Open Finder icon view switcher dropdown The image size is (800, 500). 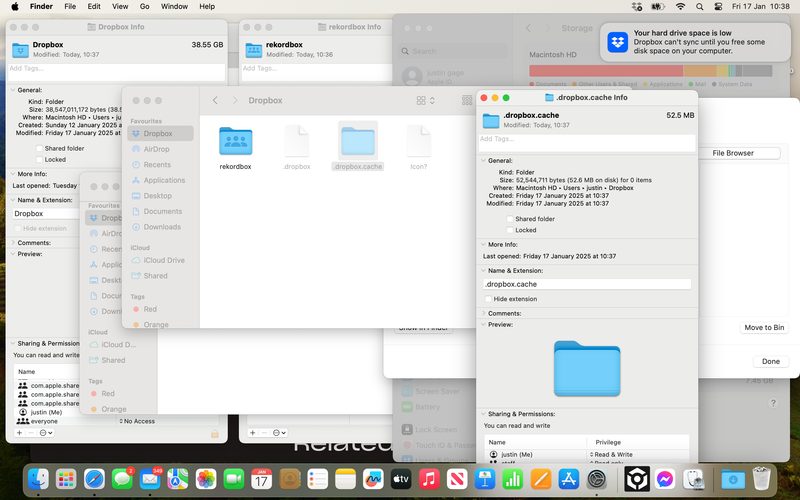[x=427, y=101]
